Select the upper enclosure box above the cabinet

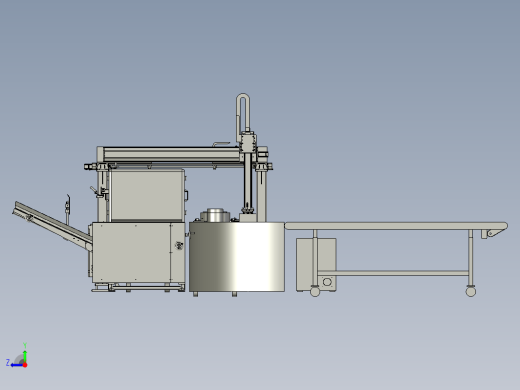(147, 195)
